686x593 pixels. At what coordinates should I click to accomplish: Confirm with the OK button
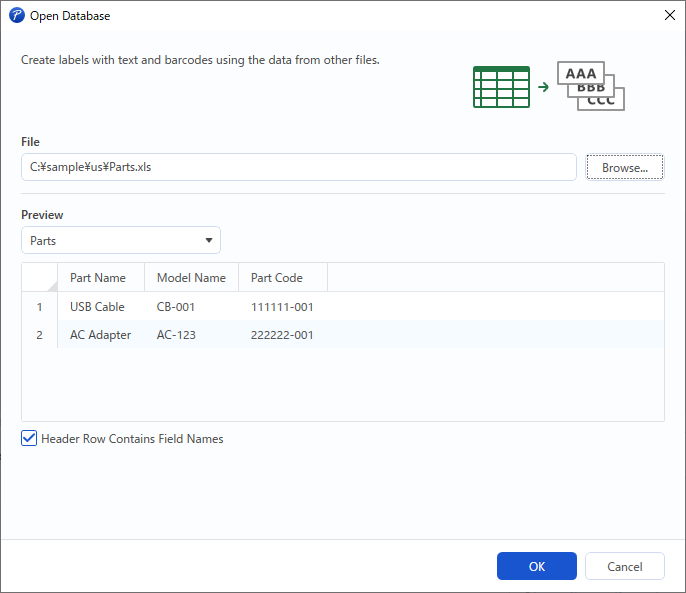[x=537, y=566]
